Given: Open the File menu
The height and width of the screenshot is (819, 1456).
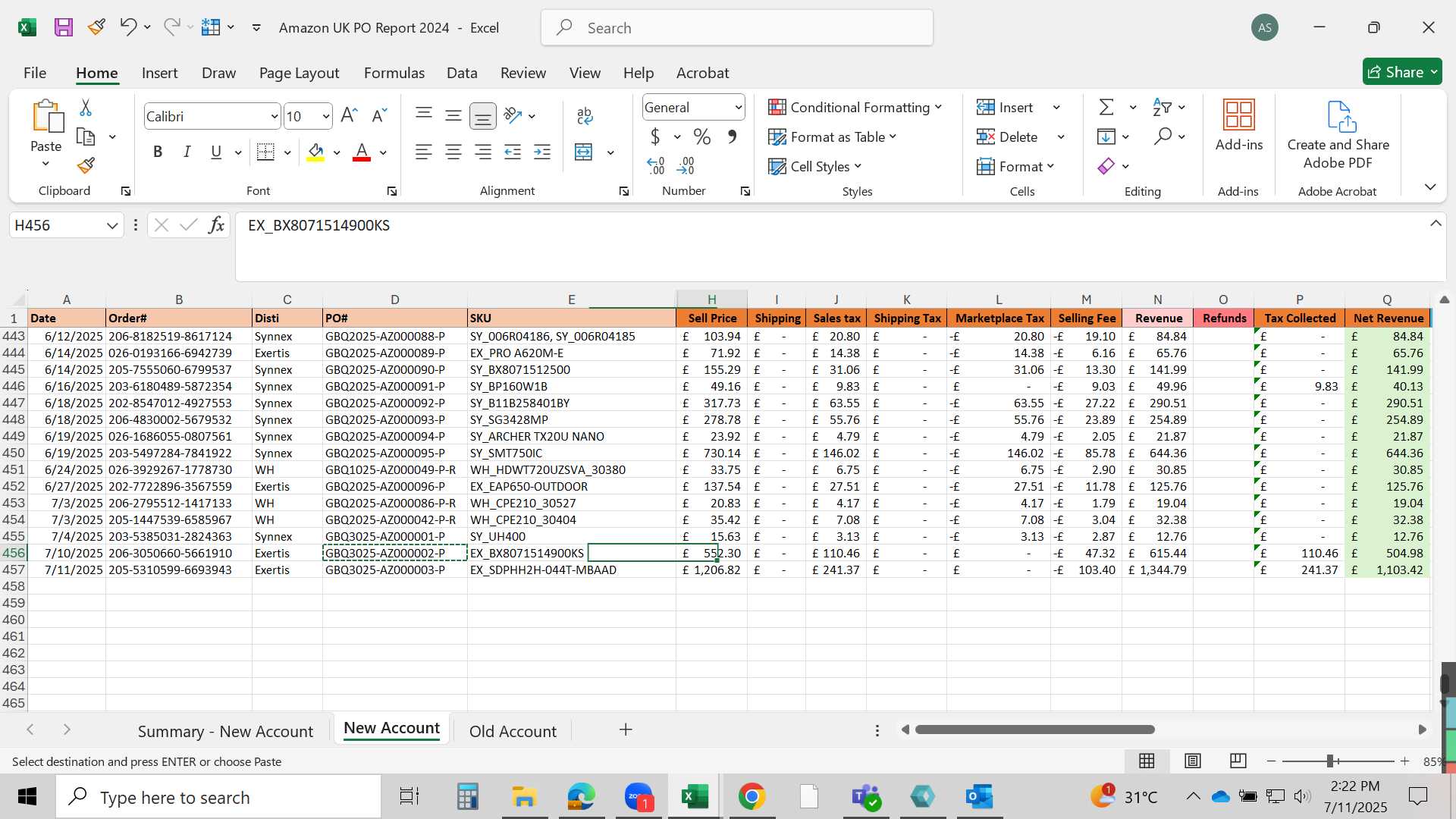Looking at the screenshot, I should pyautogui.click(x=35, y=73).
